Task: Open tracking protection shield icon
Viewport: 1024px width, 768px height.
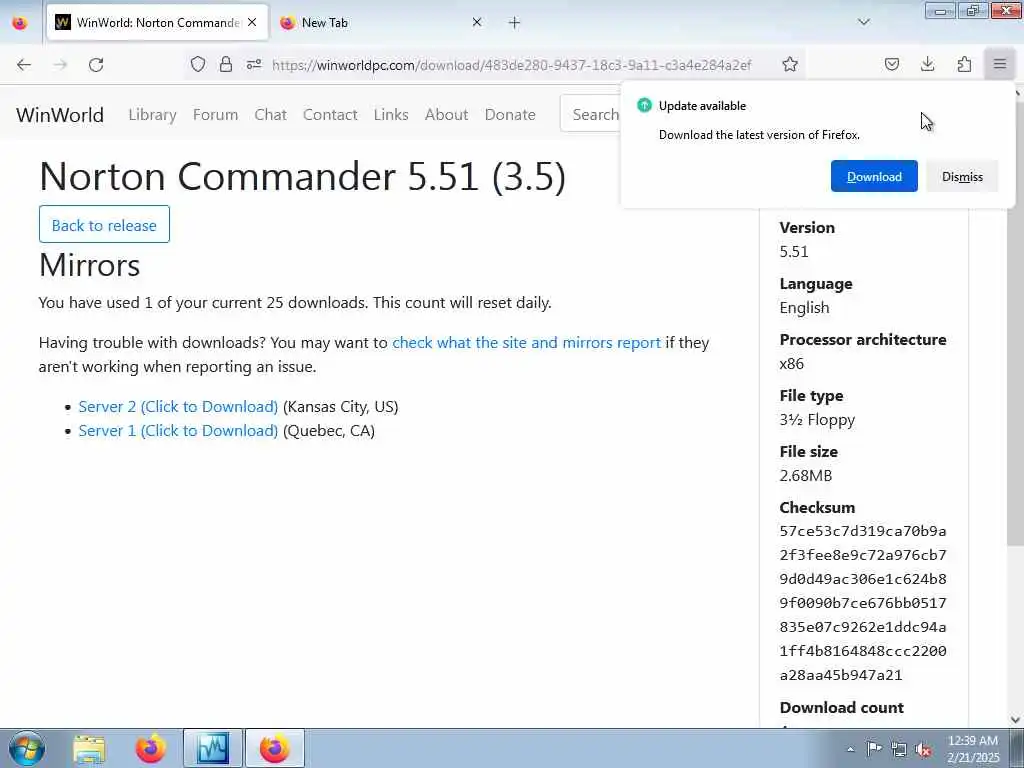Action: coord(198,64)
